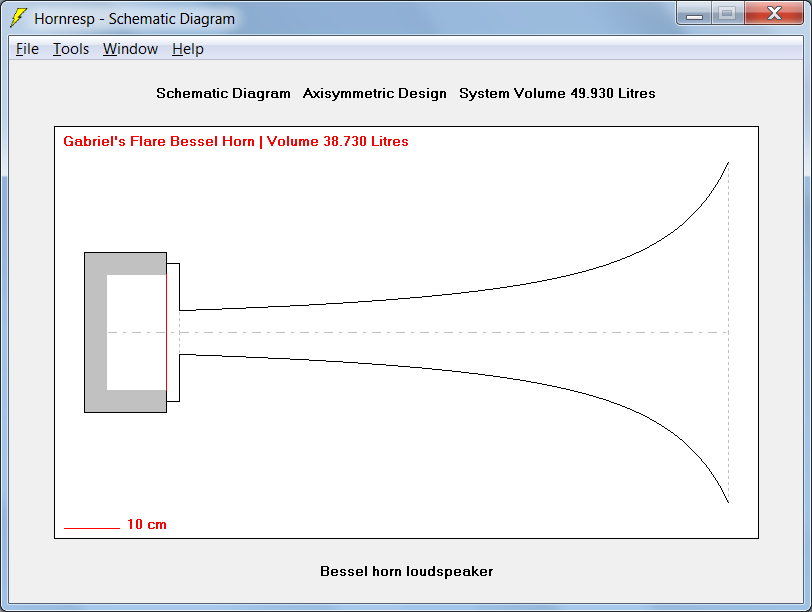Open the Tools menu
The width and height of the screenshot is (812, 612).
pos(71,49)
